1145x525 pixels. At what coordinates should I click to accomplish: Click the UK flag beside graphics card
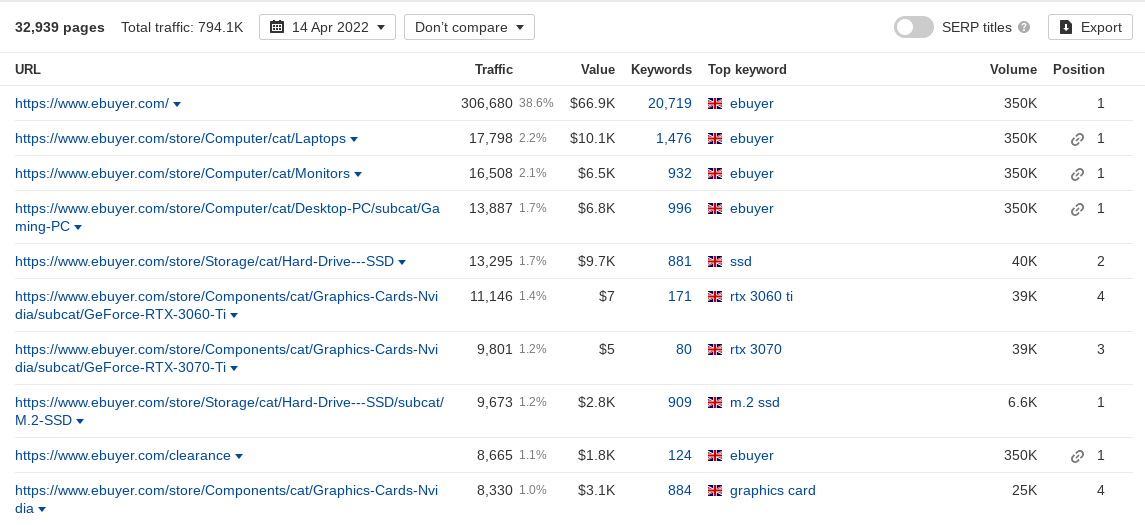coord(715,491)
